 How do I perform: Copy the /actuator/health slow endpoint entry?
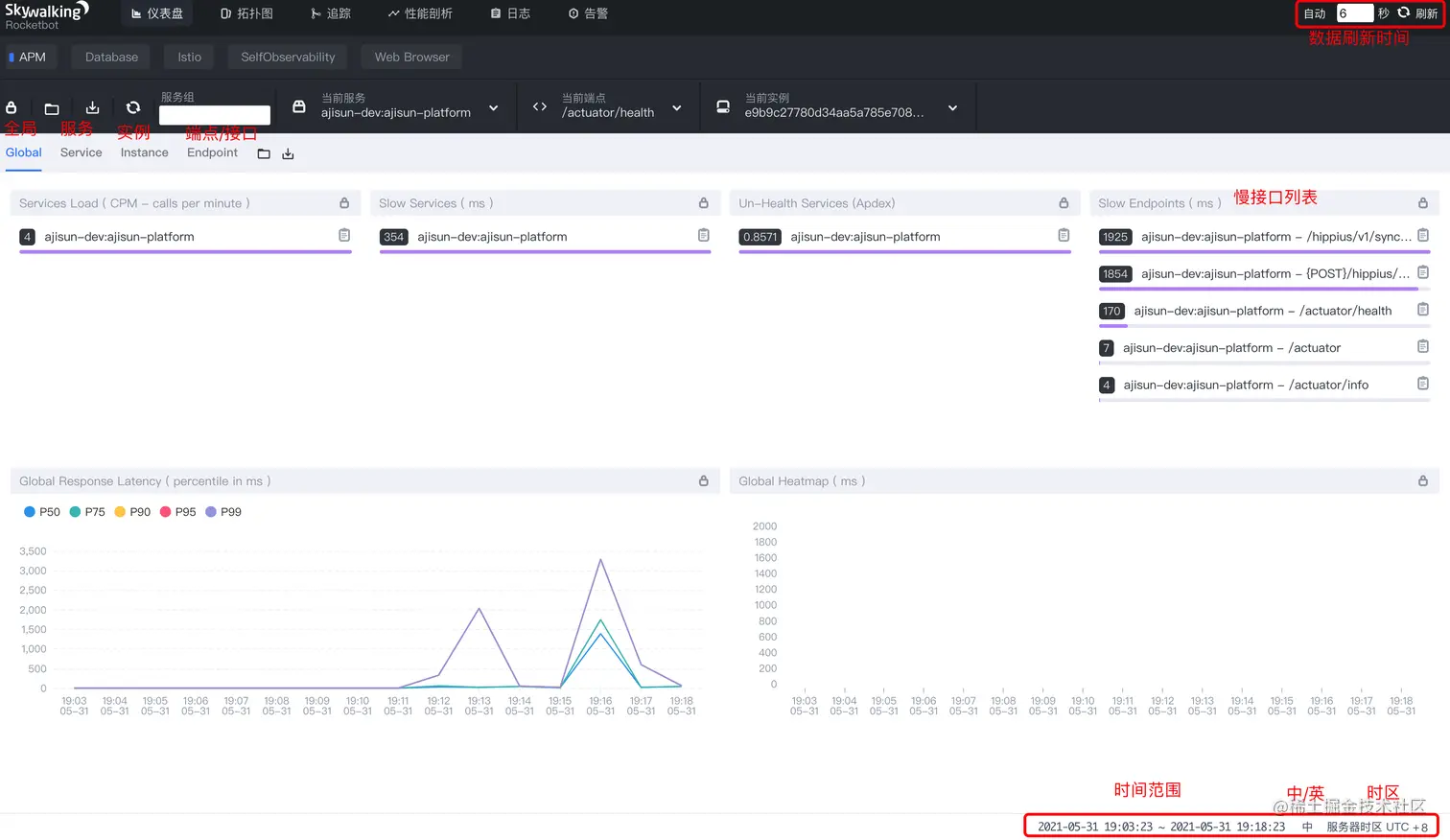[x=1423, y=310]
